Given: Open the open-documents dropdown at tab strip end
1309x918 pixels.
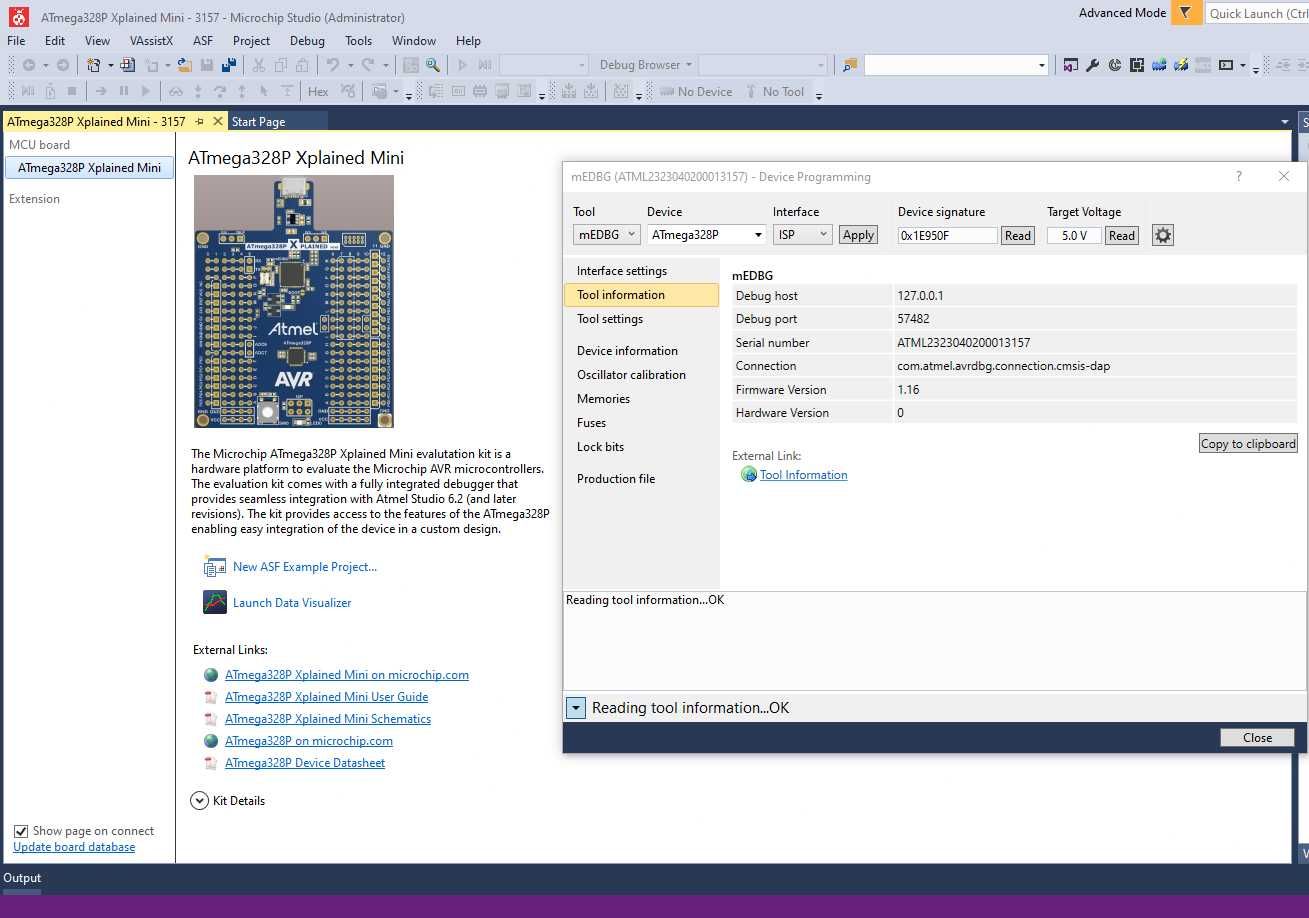Looking at the screenshot, I should point(1285,122).
